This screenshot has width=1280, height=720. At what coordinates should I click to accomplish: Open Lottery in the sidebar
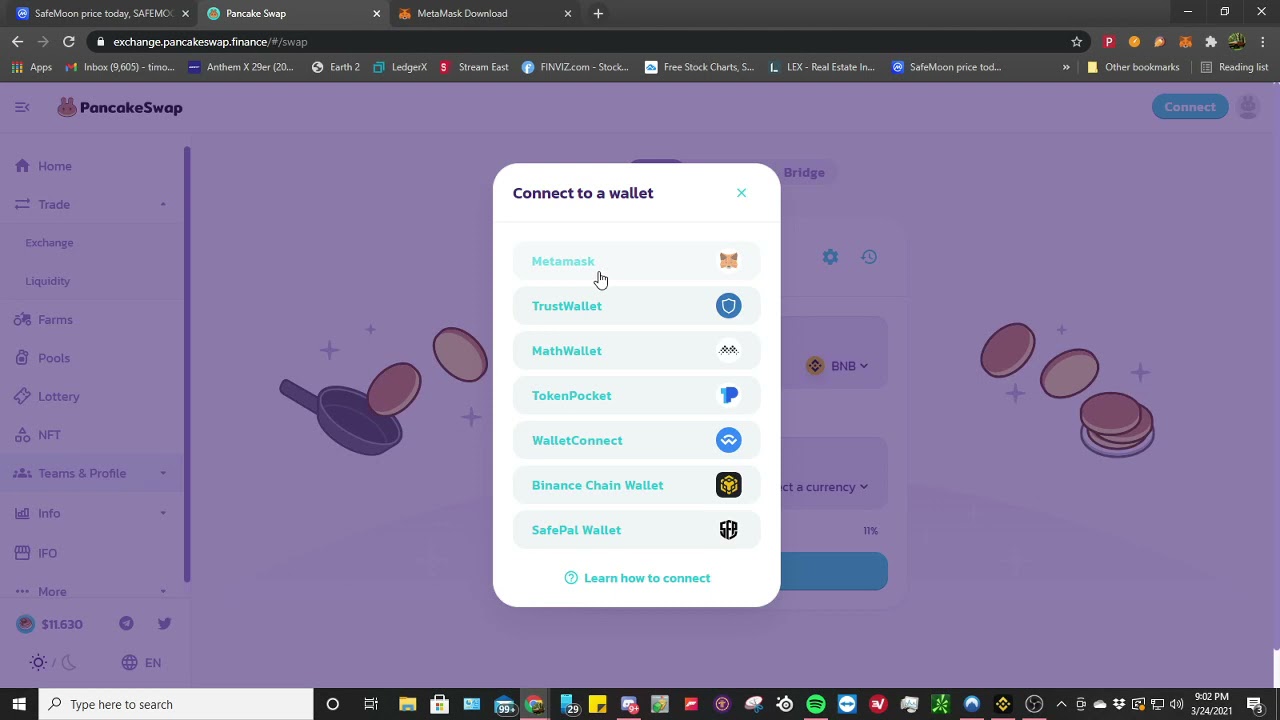92,397
